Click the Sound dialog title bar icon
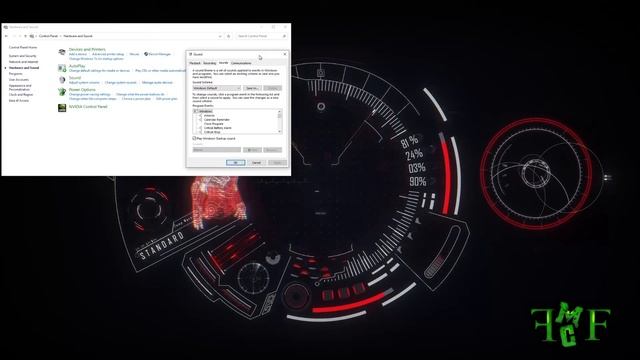 tap(191, 54)
